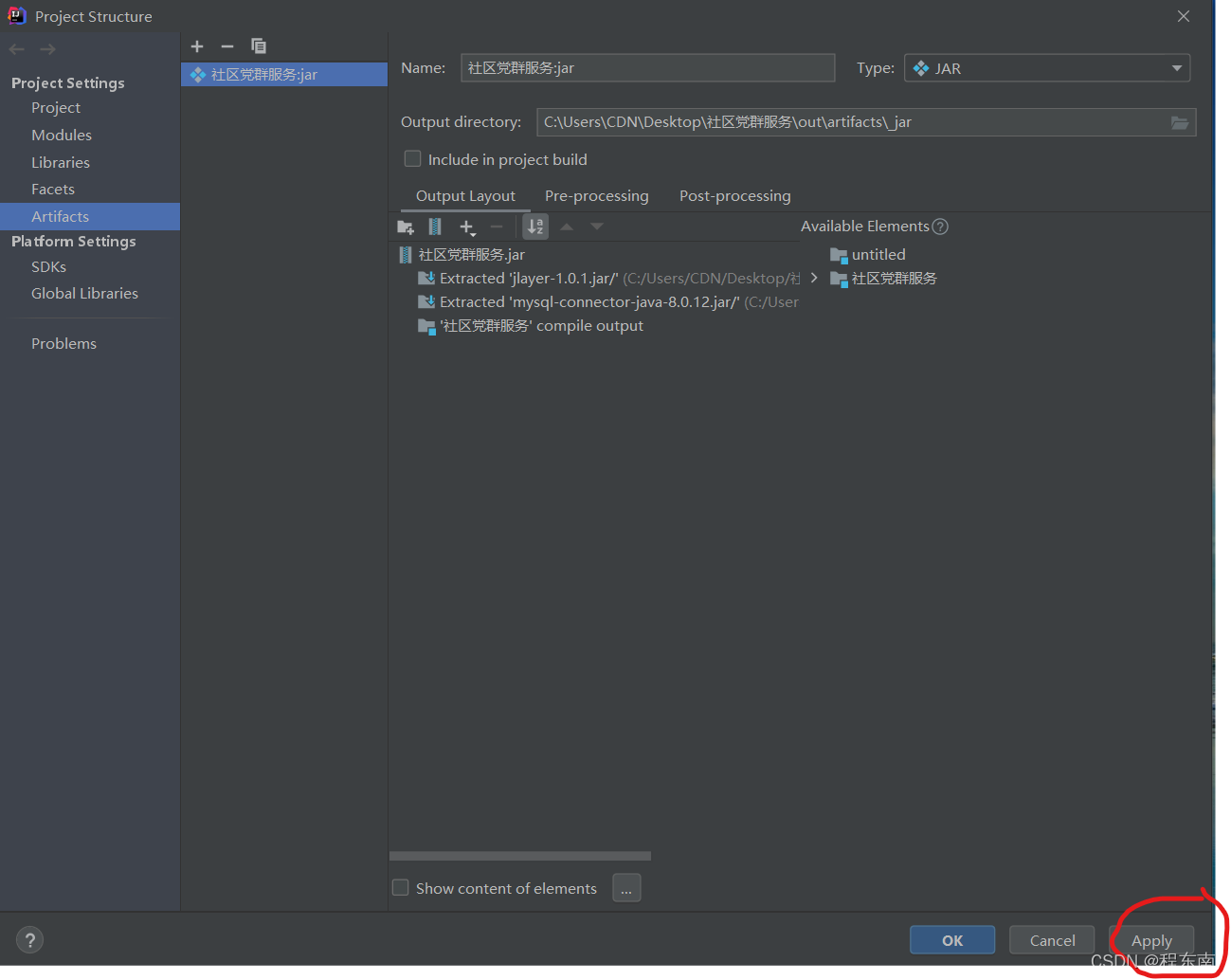Click the extracted icon beside mysql-connector-java-8.0.12.jar
The image size is (1231, 980).
[x=426, y=302]
